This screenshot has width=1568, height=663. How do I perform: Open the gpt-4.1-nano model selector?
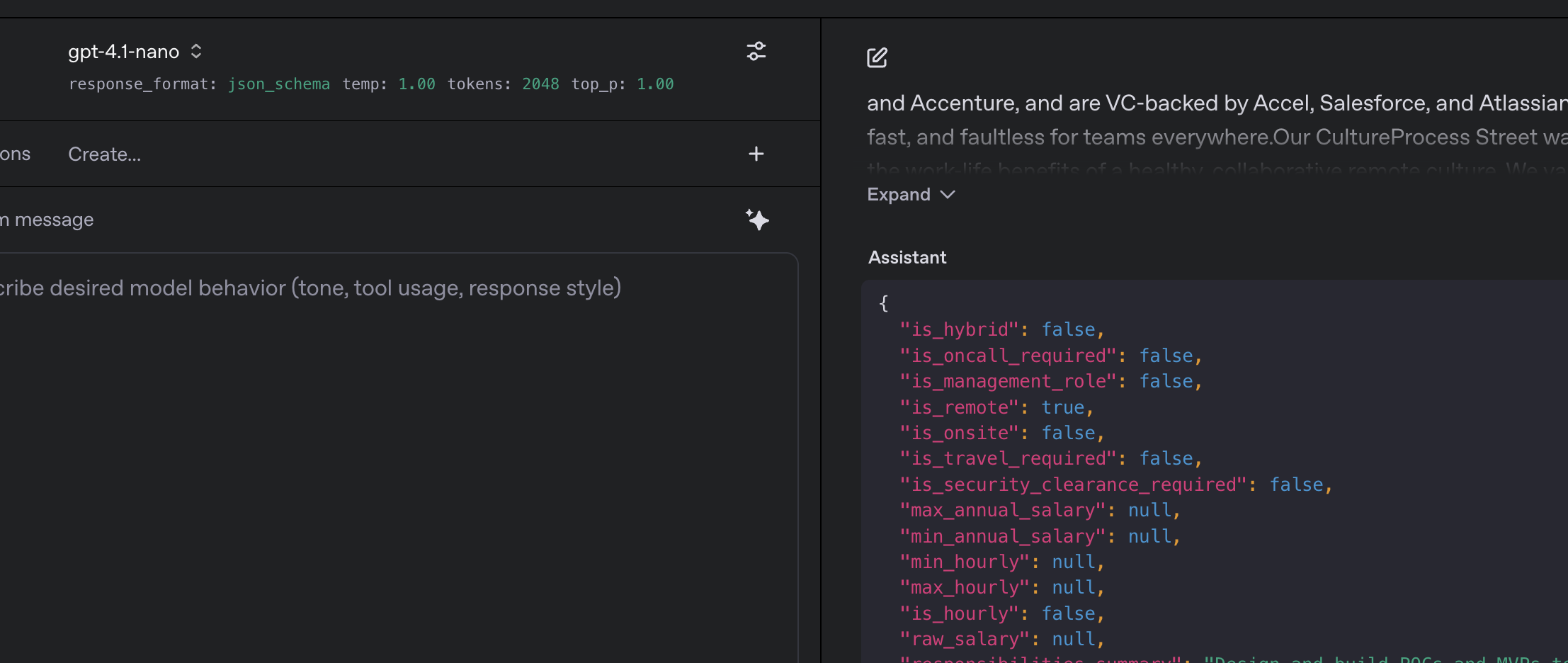(135, 52)
